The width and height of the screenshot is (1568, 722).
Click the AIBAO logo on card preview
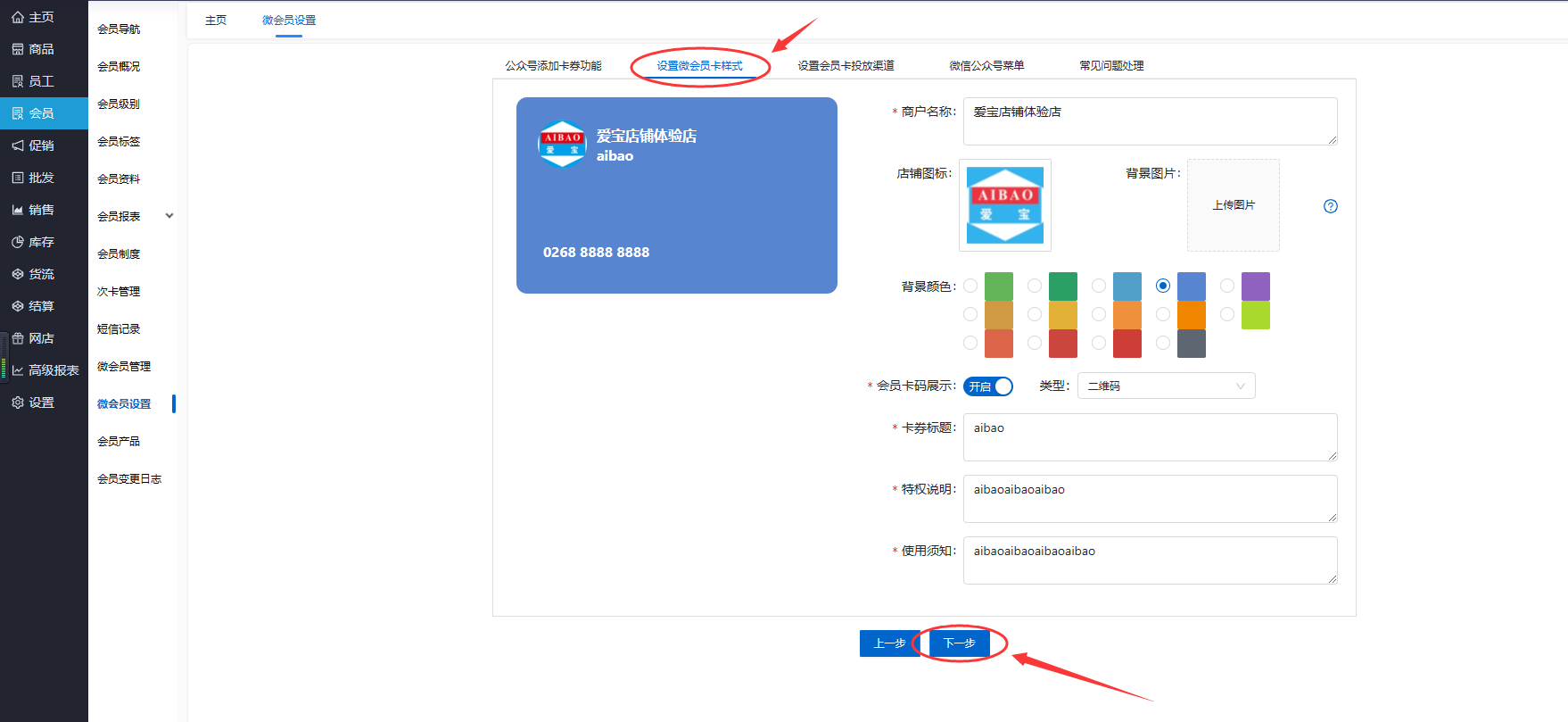[x=562, y=144]
